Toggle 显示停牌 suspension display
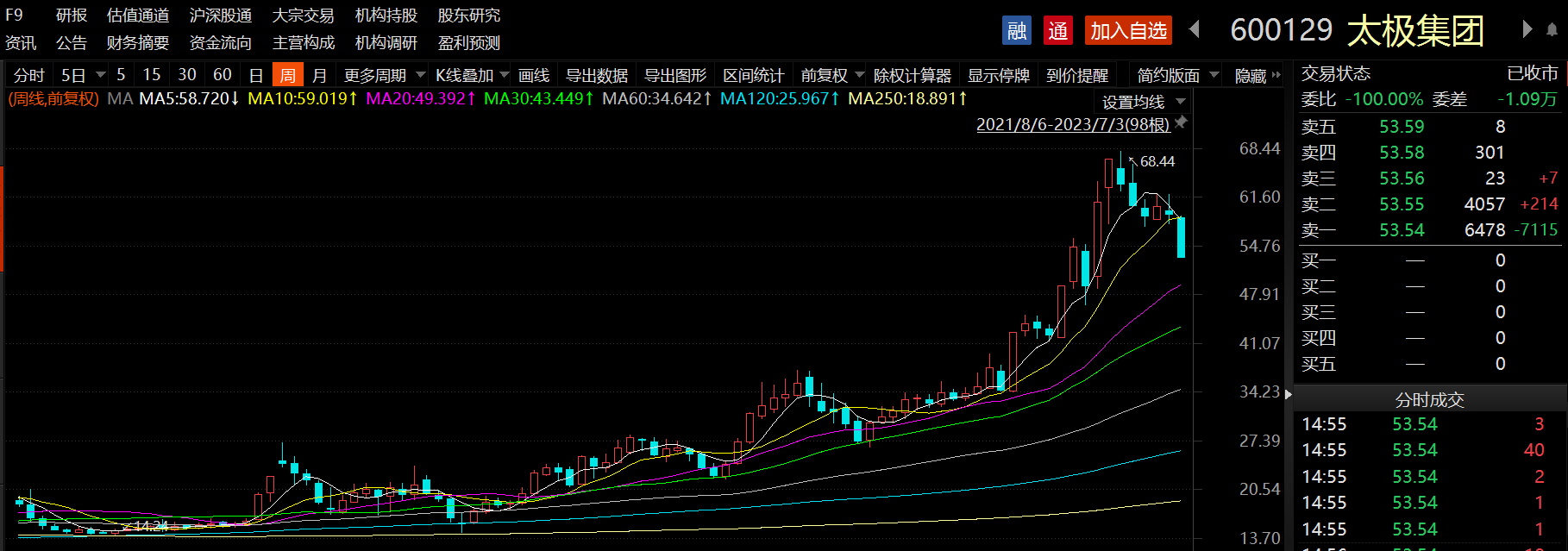The width and height of the screenshot is (1568, 551). pos(998,76)
